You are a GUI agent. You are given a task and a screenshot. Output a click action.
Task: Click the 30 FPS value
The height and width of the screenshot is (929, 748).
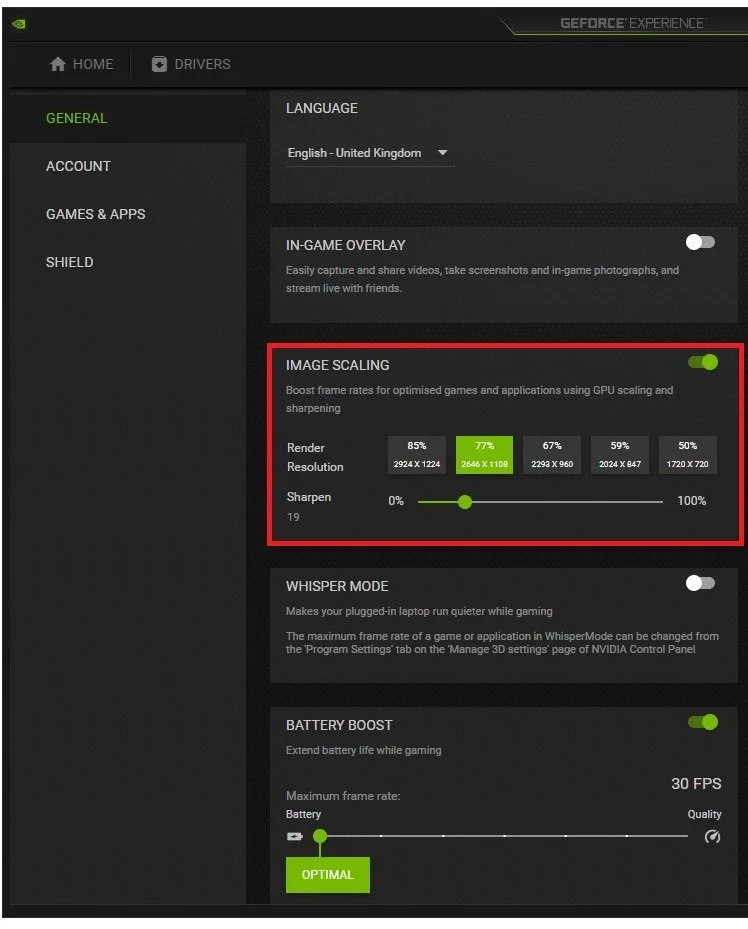[x=696, y=783]
